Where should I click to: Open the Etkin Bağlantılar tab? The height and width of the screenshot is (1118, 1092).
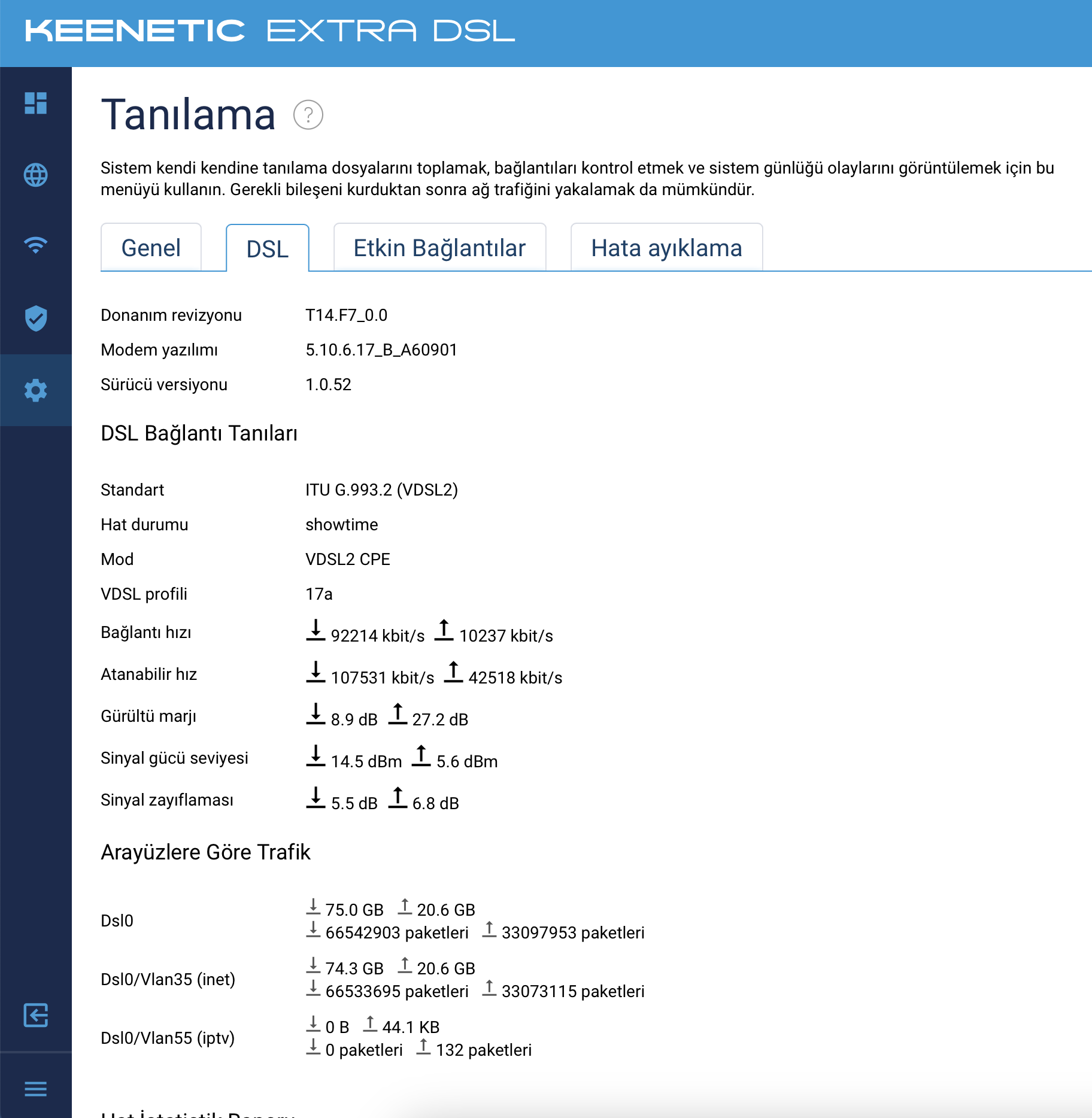(x=439, y=248)
